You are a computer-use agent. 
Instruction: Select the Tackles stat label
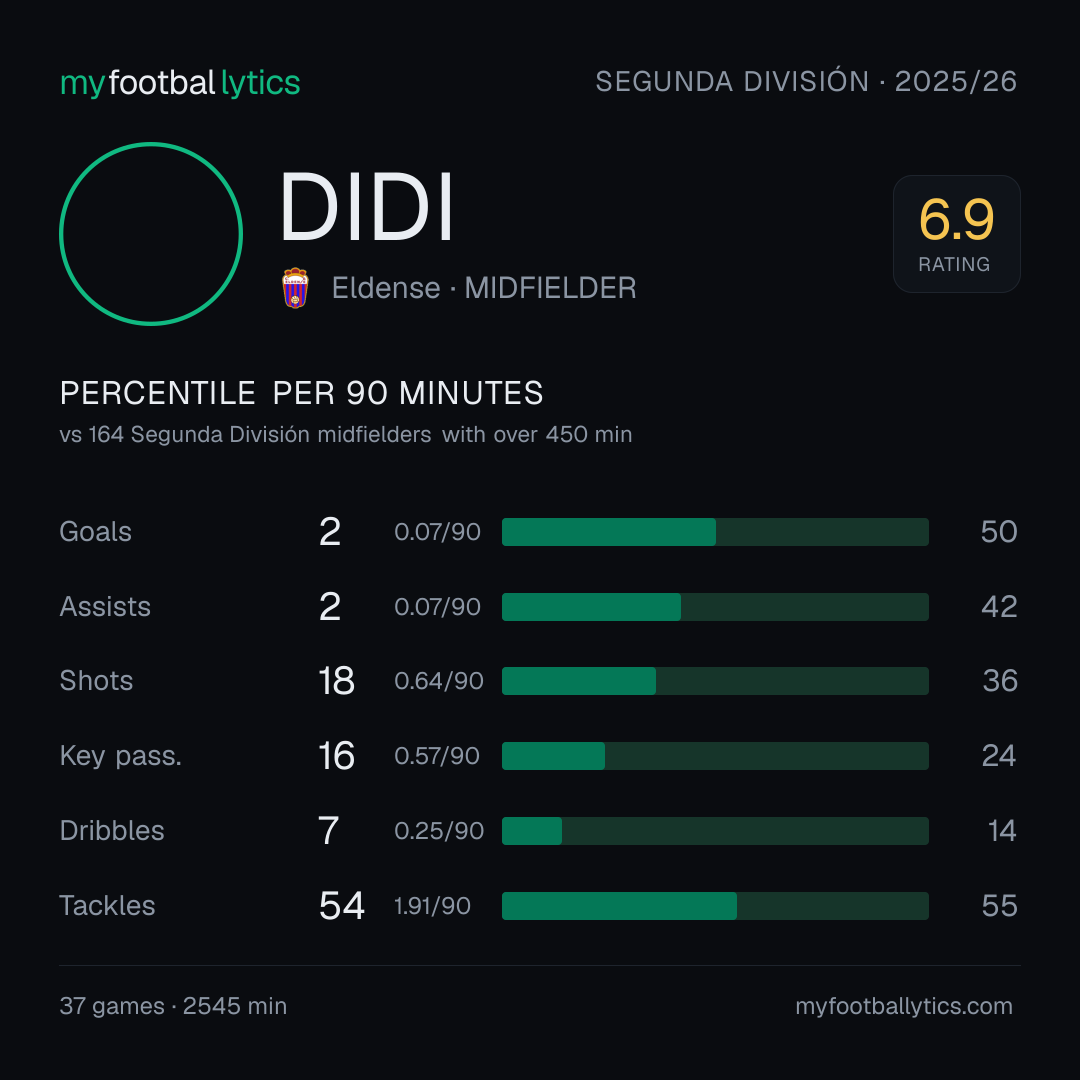[x=107, y=906]
